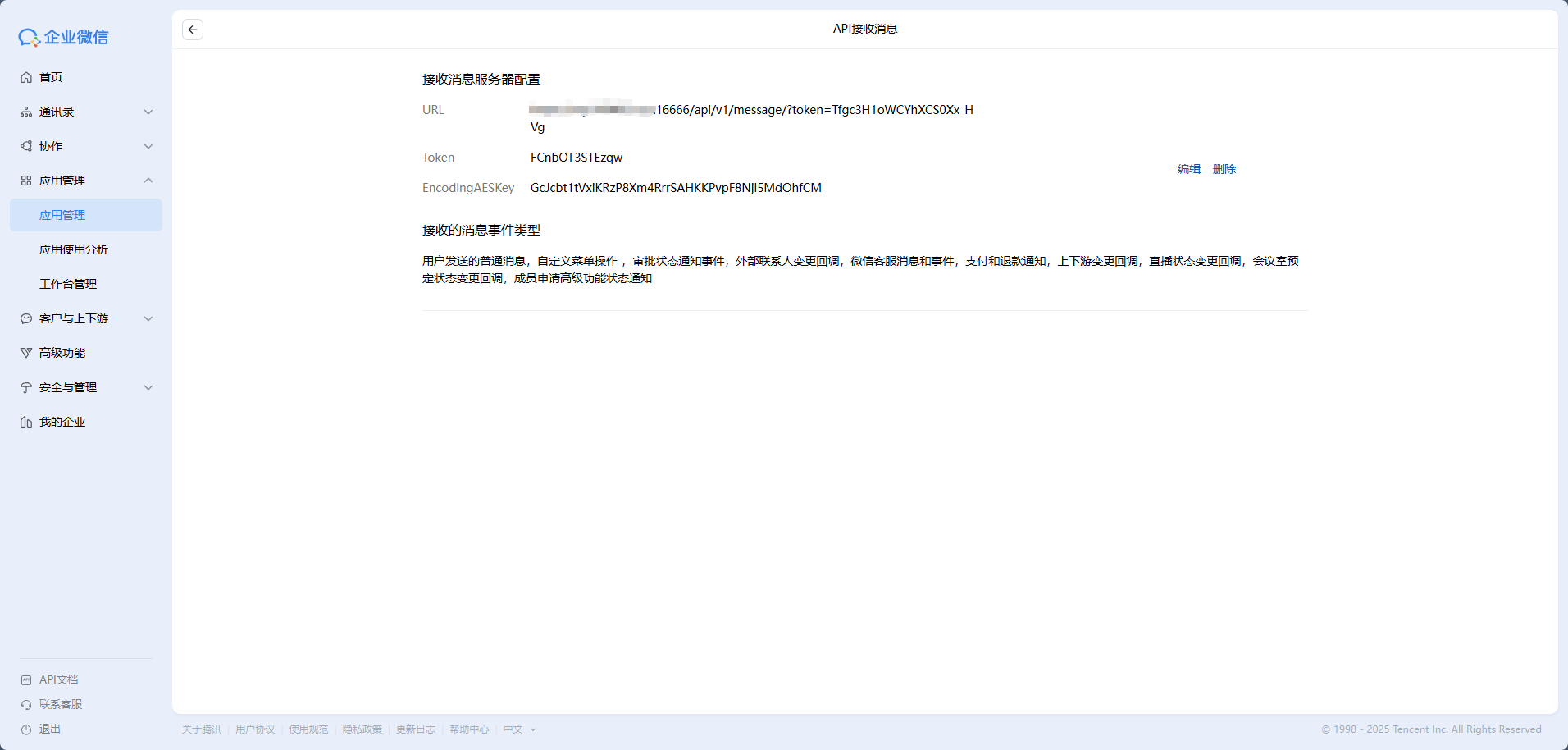
Task: Open the 中文 language dropdown
Action: click(519, 729)
